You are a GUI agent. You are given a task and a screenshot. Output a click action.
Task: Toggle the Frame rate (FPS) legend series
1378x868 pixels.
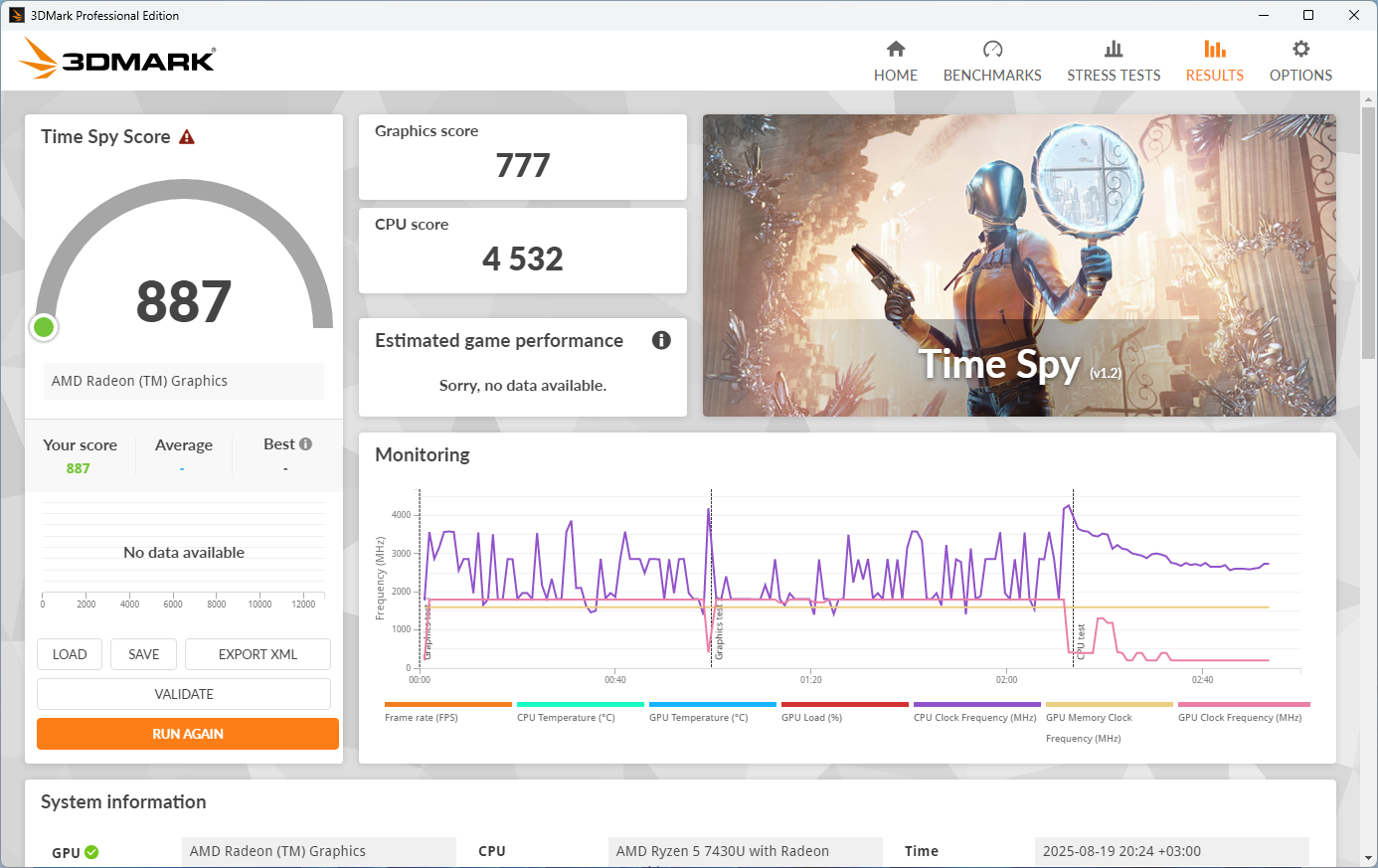[448, 712]
